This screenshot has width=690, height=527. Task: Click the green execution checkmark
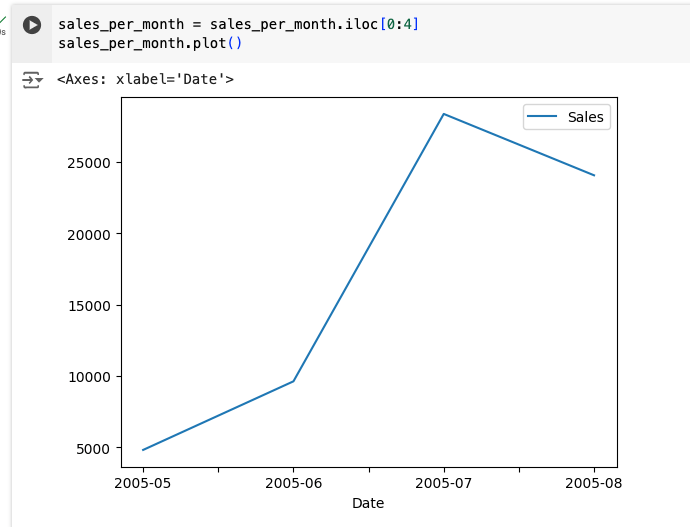(3, 20)
